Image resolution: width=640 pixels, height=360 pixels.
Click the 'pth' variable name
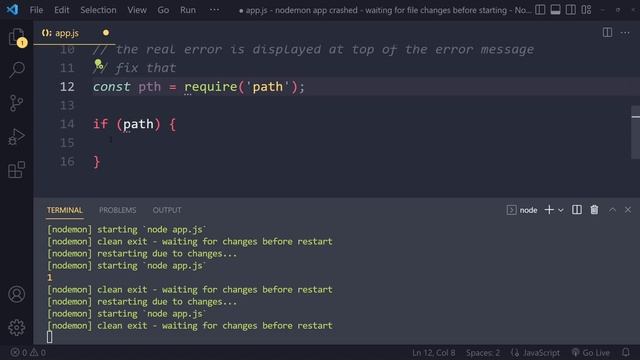coord(149,87)
